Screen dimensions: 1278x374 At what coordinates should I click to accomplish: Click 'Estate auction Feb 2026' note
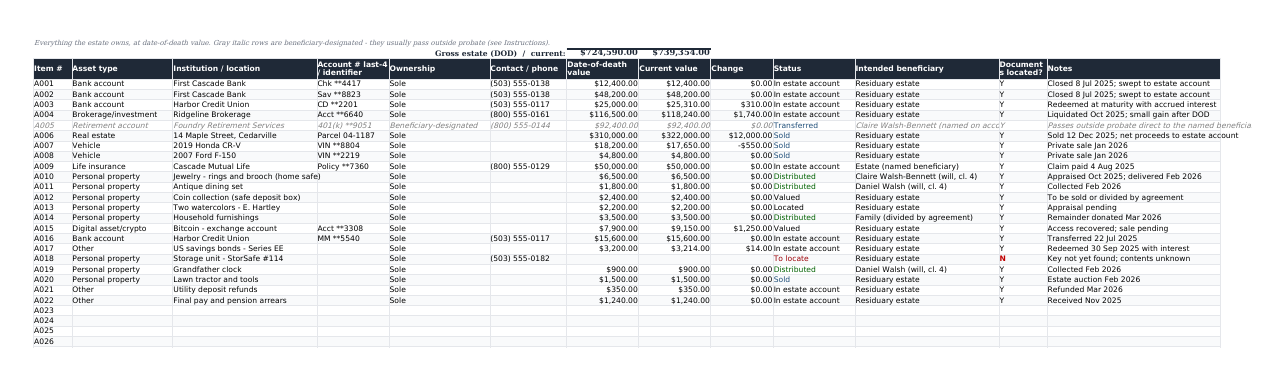point(1133,279)
